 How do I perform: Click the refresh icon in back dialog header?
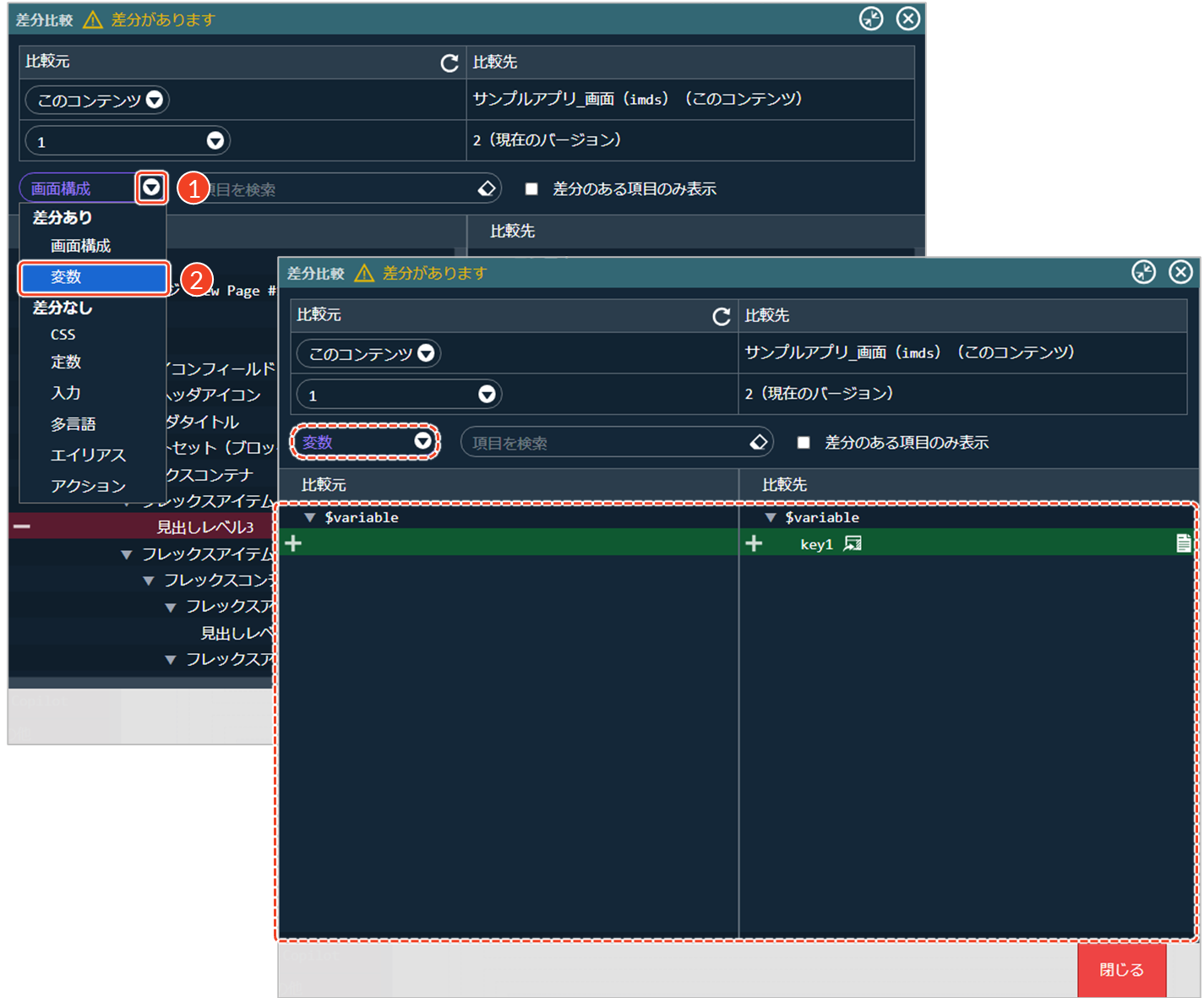(x=449, y=63)
